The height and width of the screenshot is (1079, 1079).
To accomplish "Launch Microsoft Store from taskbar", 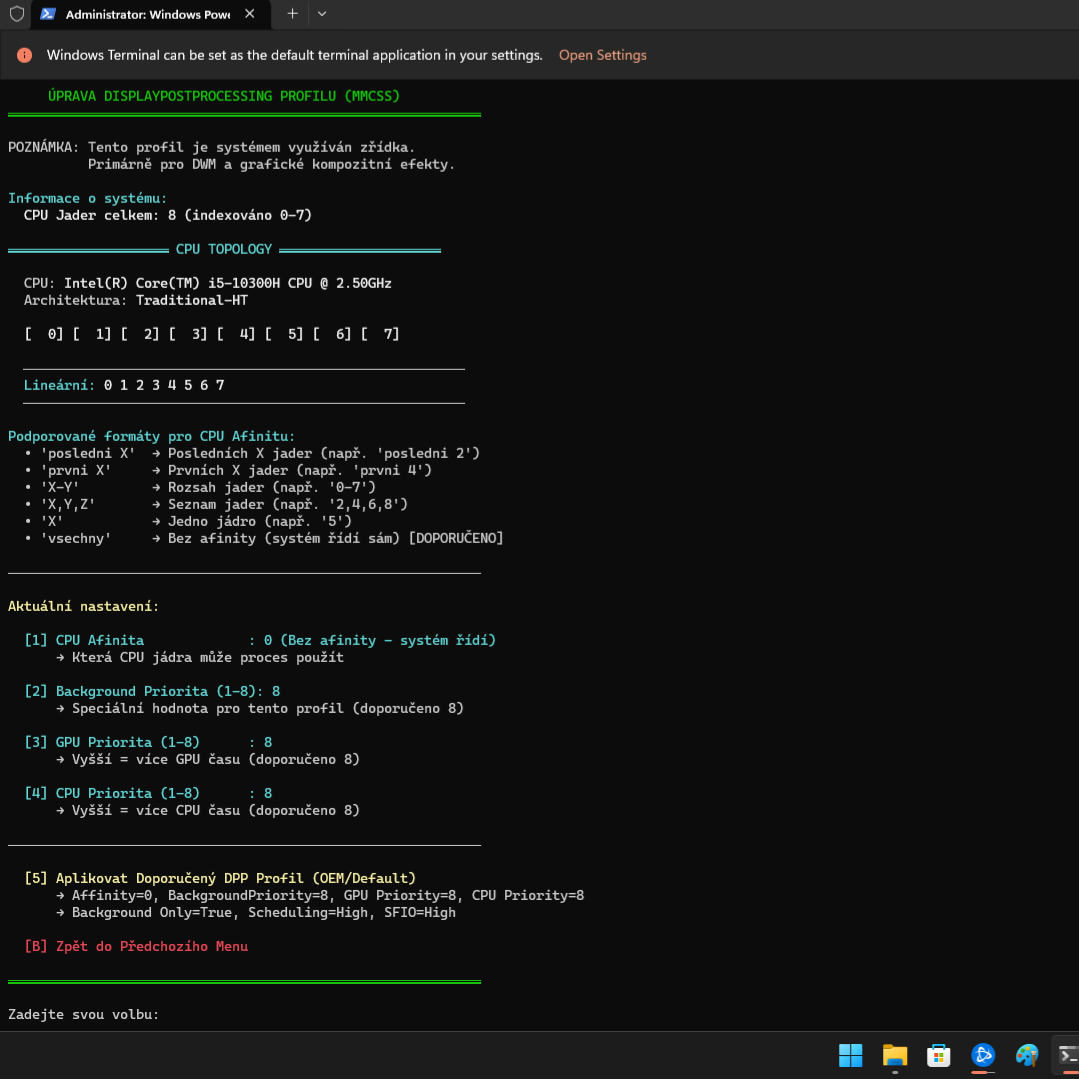I will (x=938, y=1055).
